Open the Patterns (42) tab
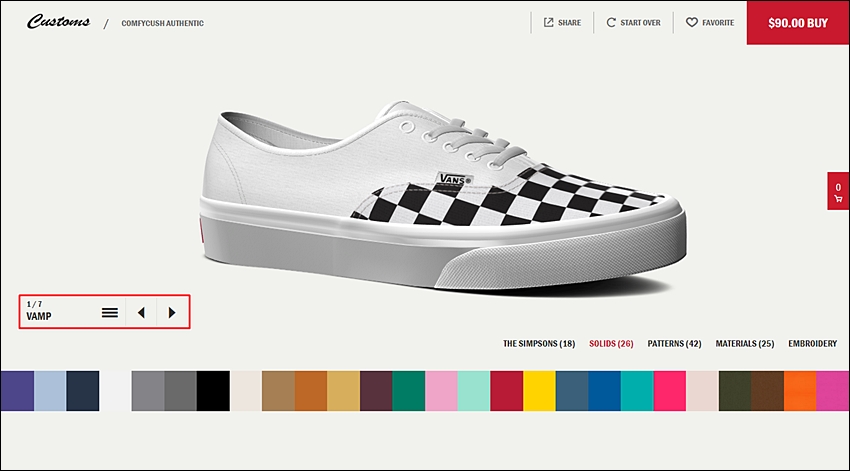Image resolution: width=850 pixels, height=471 pixels. tap(674, 344)
